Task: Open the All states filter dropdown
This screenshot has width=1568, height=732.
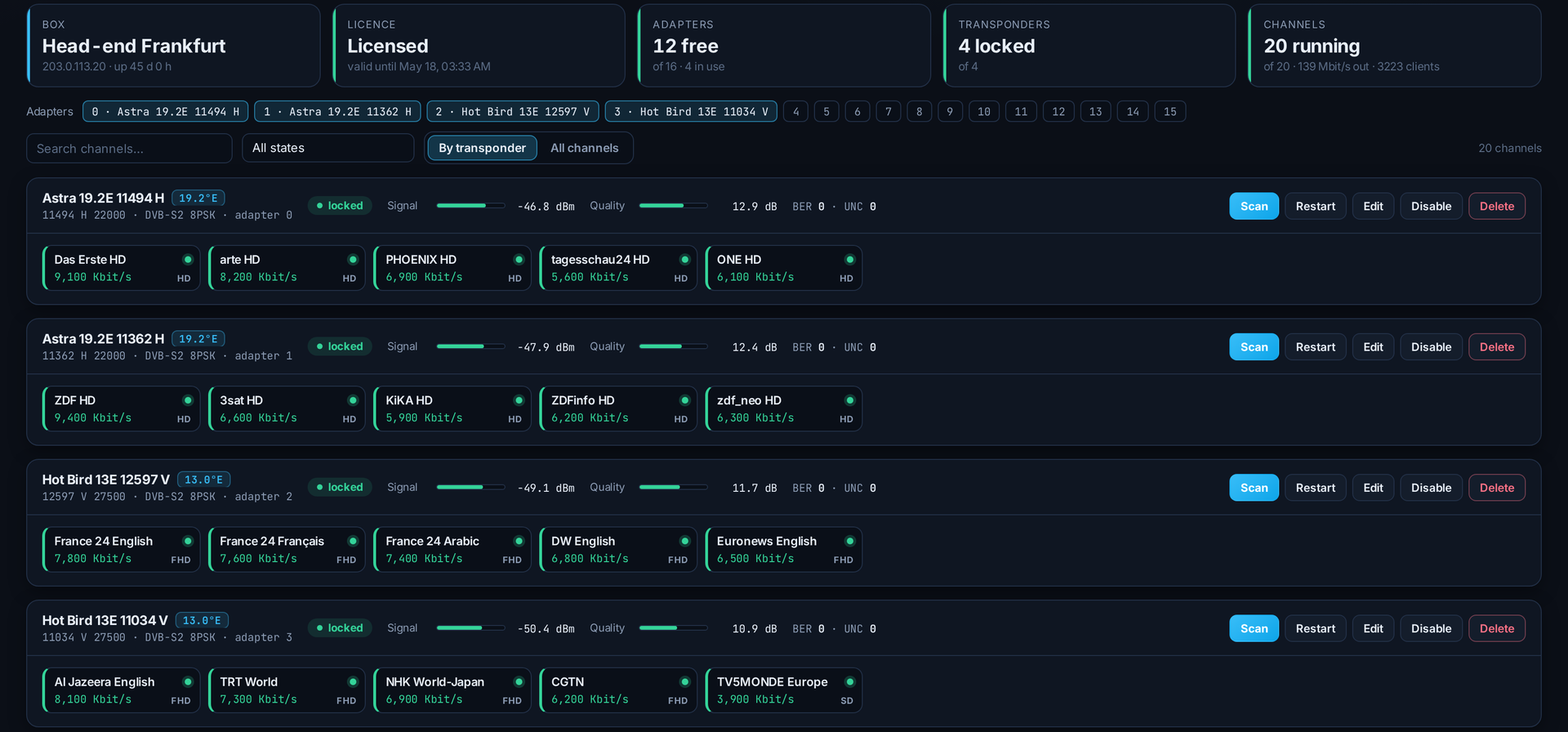Action: [328, 148]
